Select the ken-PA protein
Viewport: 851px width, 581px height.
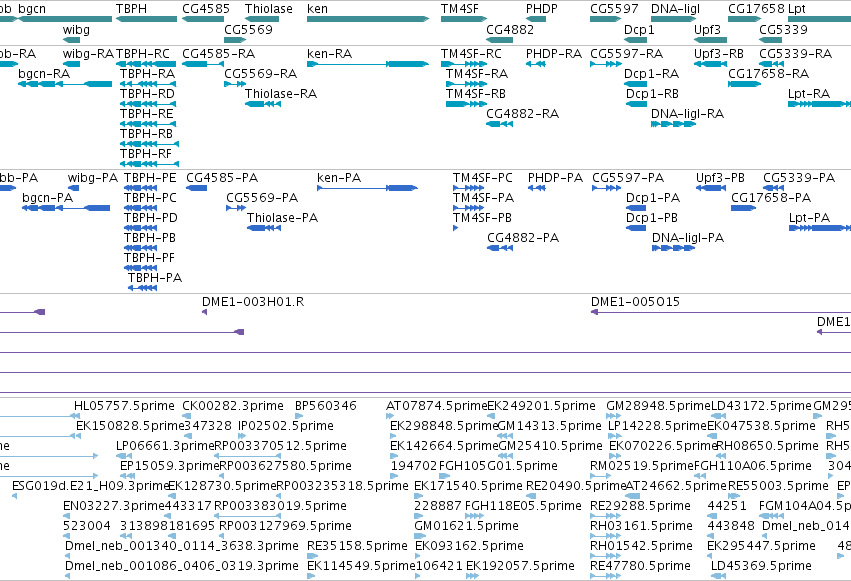click(x=367, y=188)
